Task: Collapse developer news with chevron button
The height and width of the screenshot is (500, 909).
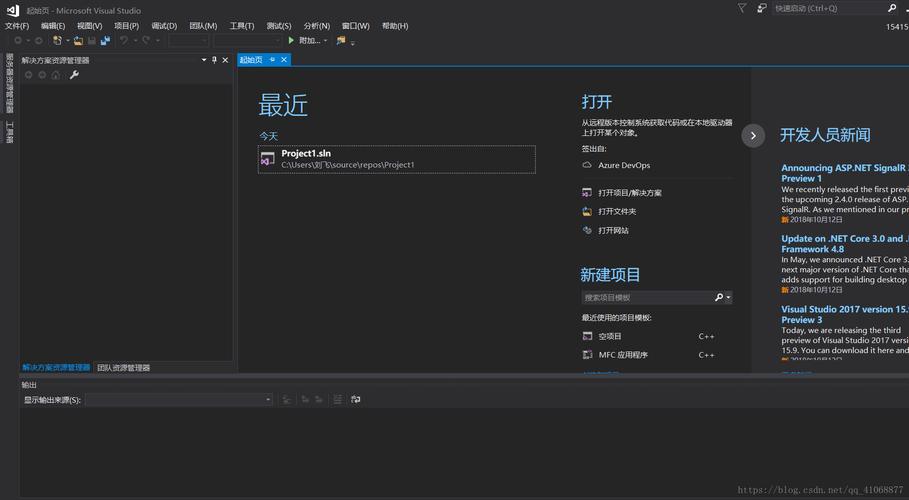Action: [x=753, y=136]
